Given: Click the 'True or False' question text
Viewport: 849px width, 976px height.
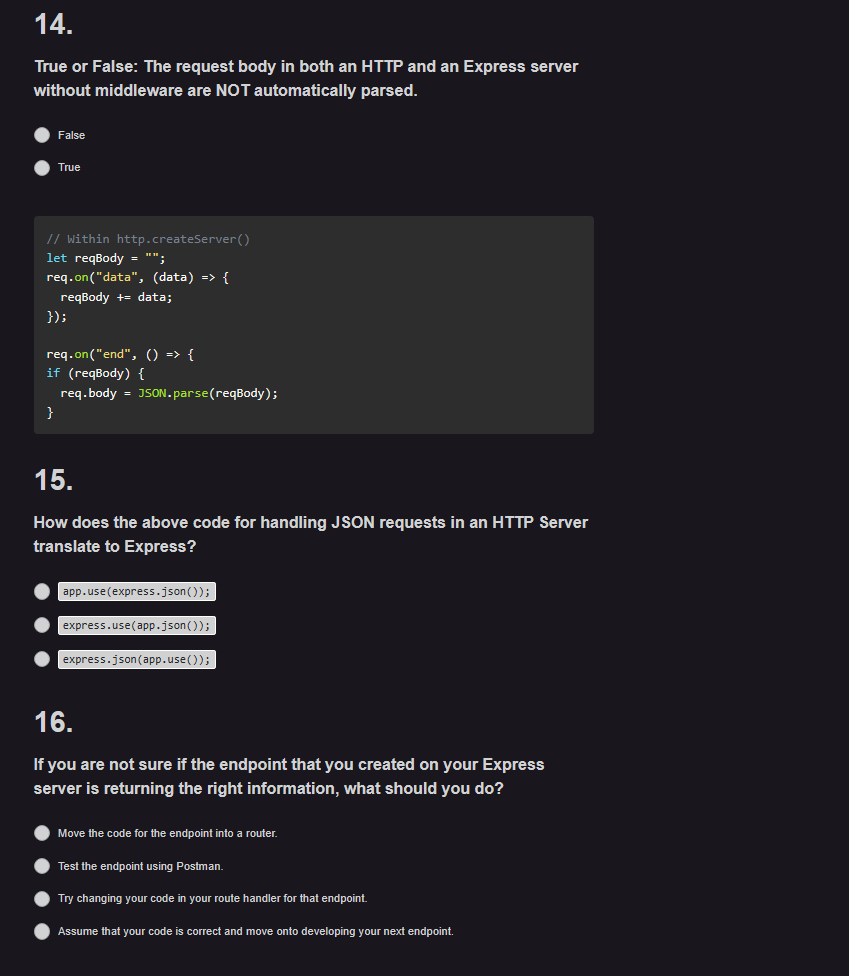Looking at the screenshot, I should 305,78.
